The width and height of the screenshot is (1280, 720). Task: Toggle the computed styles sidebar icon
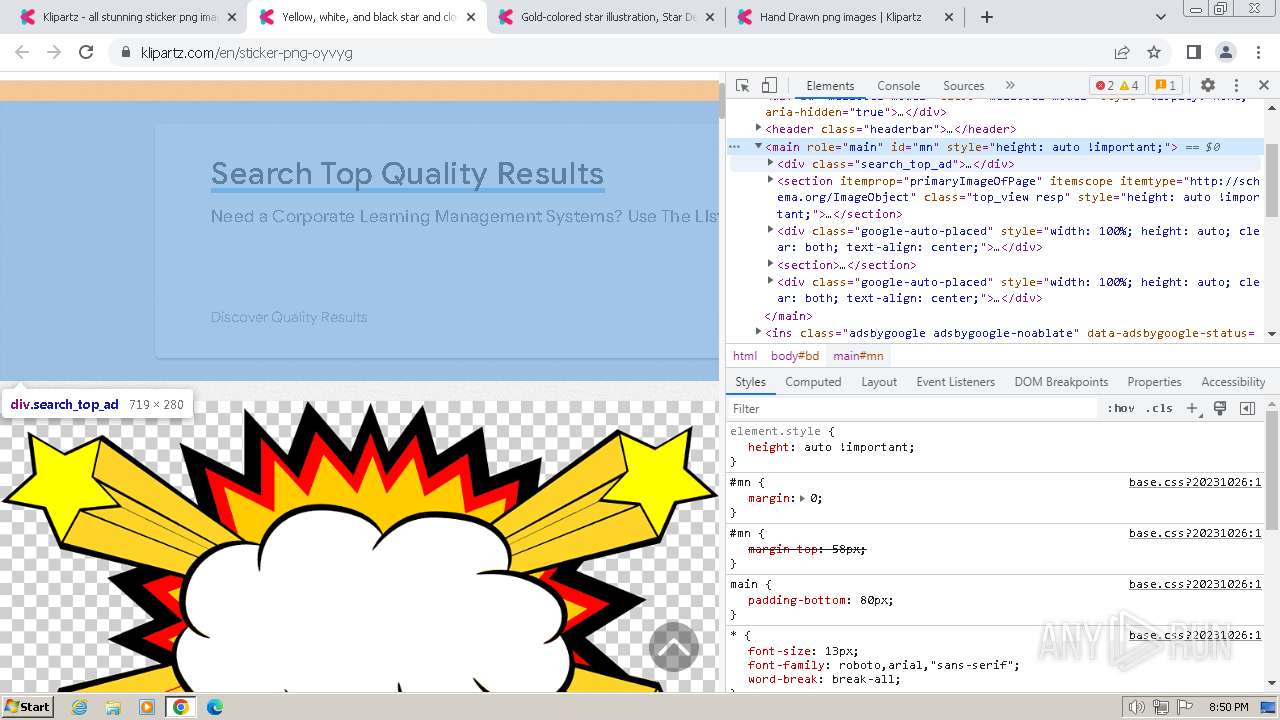click(1247, 408)
